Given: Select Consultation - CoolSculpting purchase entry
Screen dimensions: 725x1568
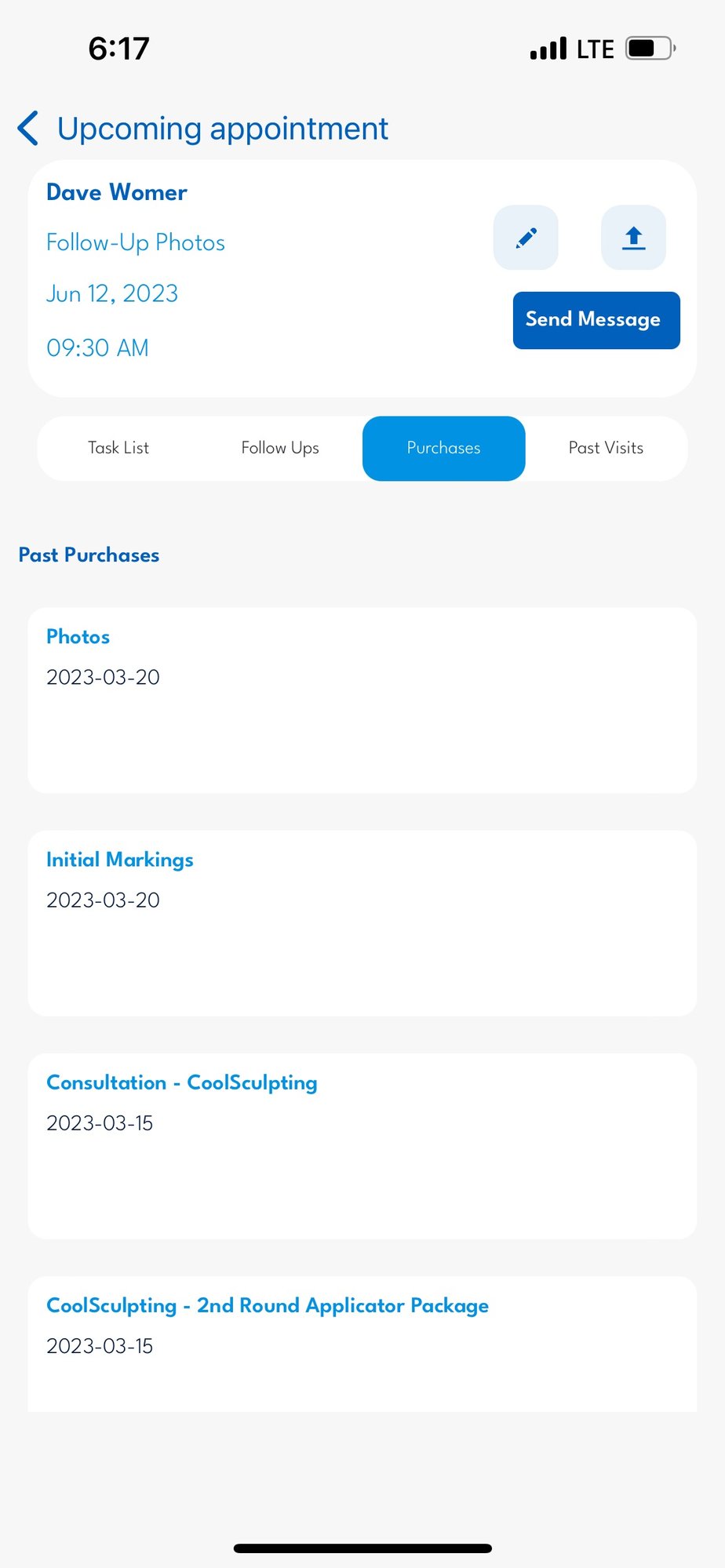Looking at the screenshot, I should (362, 1146).
